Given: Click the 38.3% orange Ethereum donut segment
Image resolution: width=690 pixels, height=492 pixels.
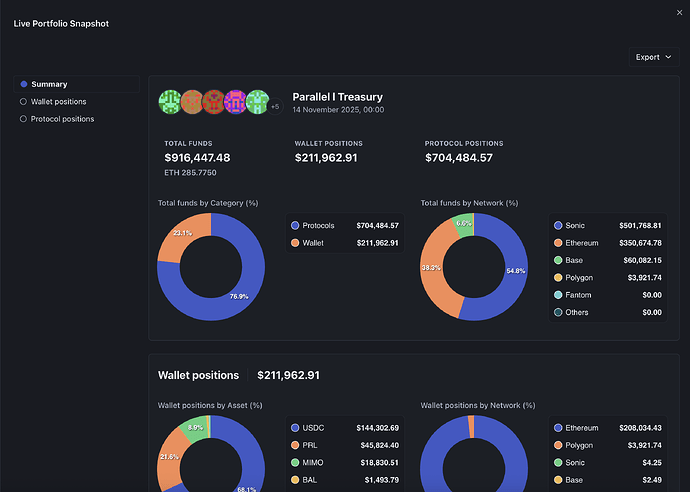Looking at the screenshot, I should pos(431,268).
